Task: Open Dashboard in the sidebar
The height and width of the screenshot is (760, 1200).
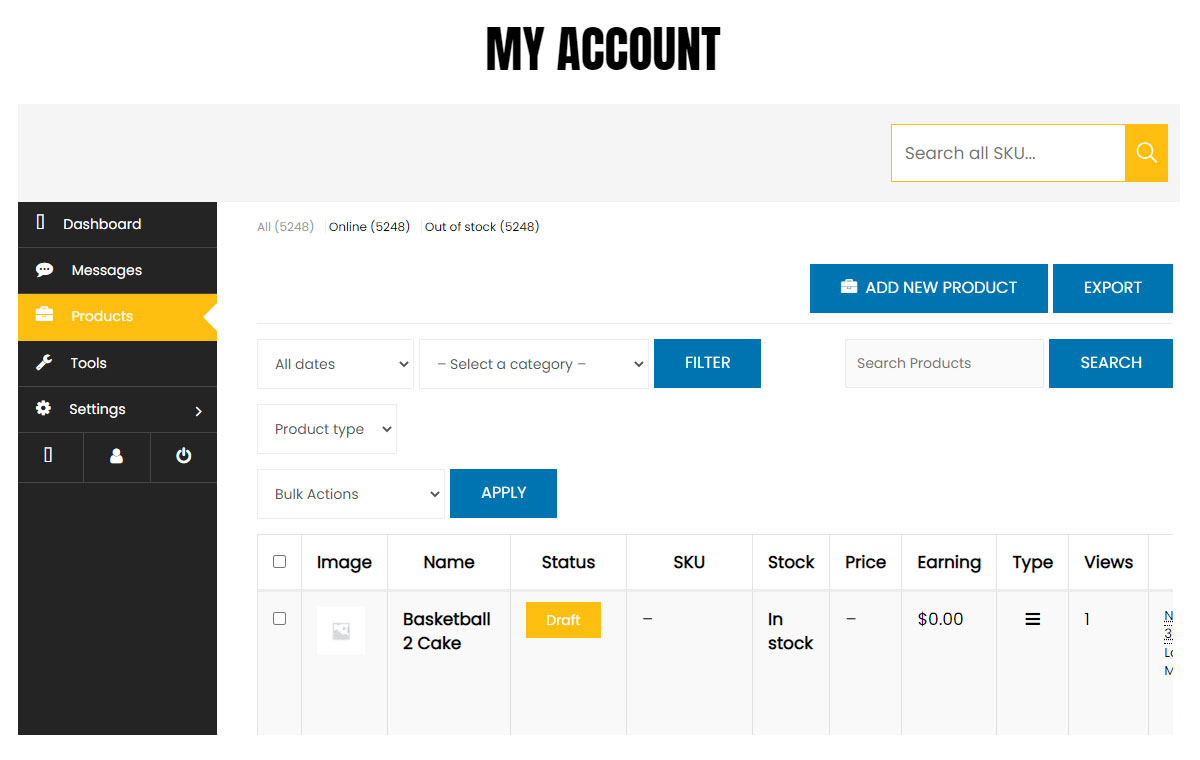Action: point(117,224)
